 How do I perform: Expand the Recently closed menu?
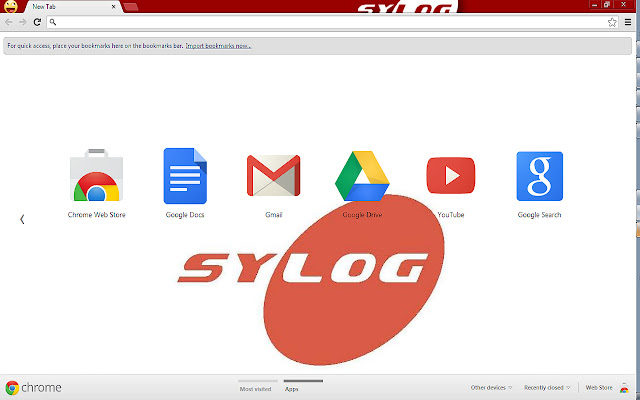(x=547, y=387)
